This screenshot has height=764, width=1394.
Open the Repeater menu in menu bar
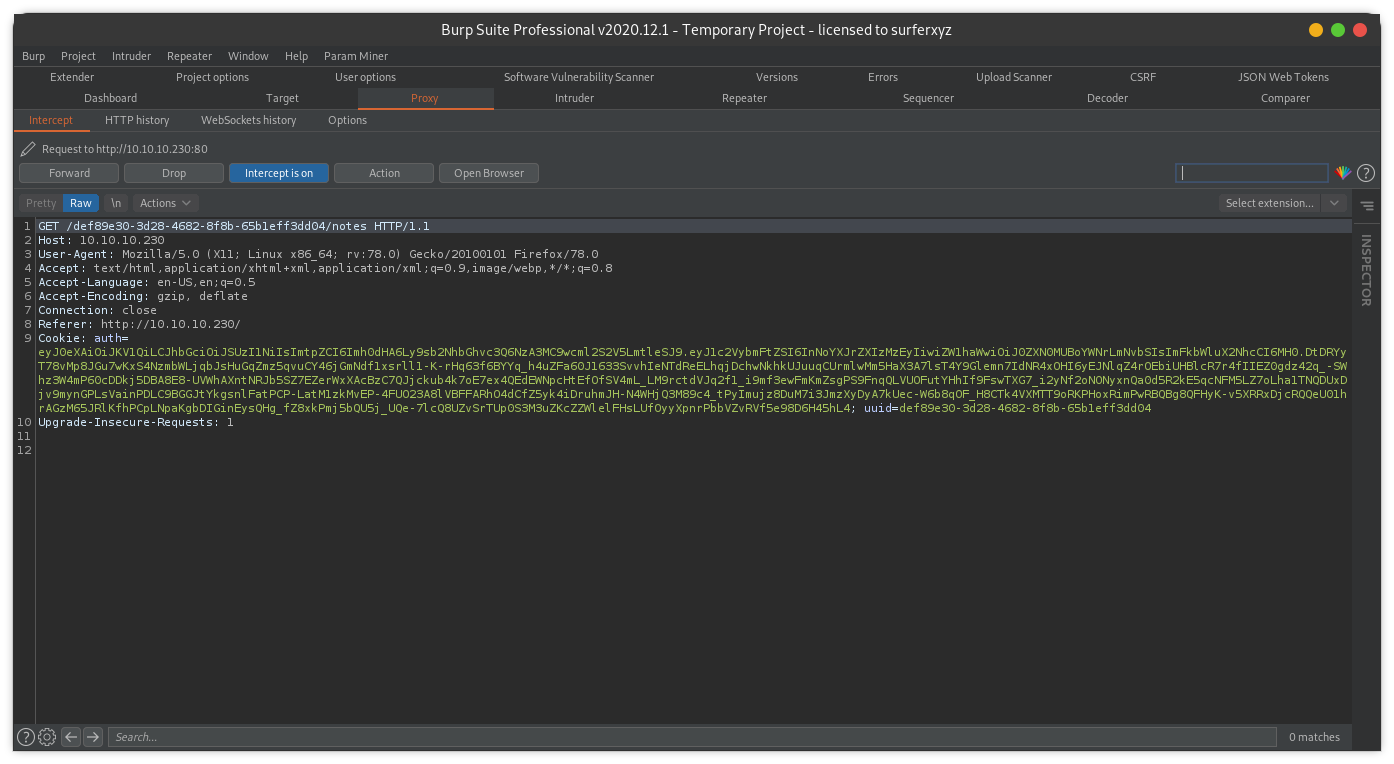tap(189, 56)
